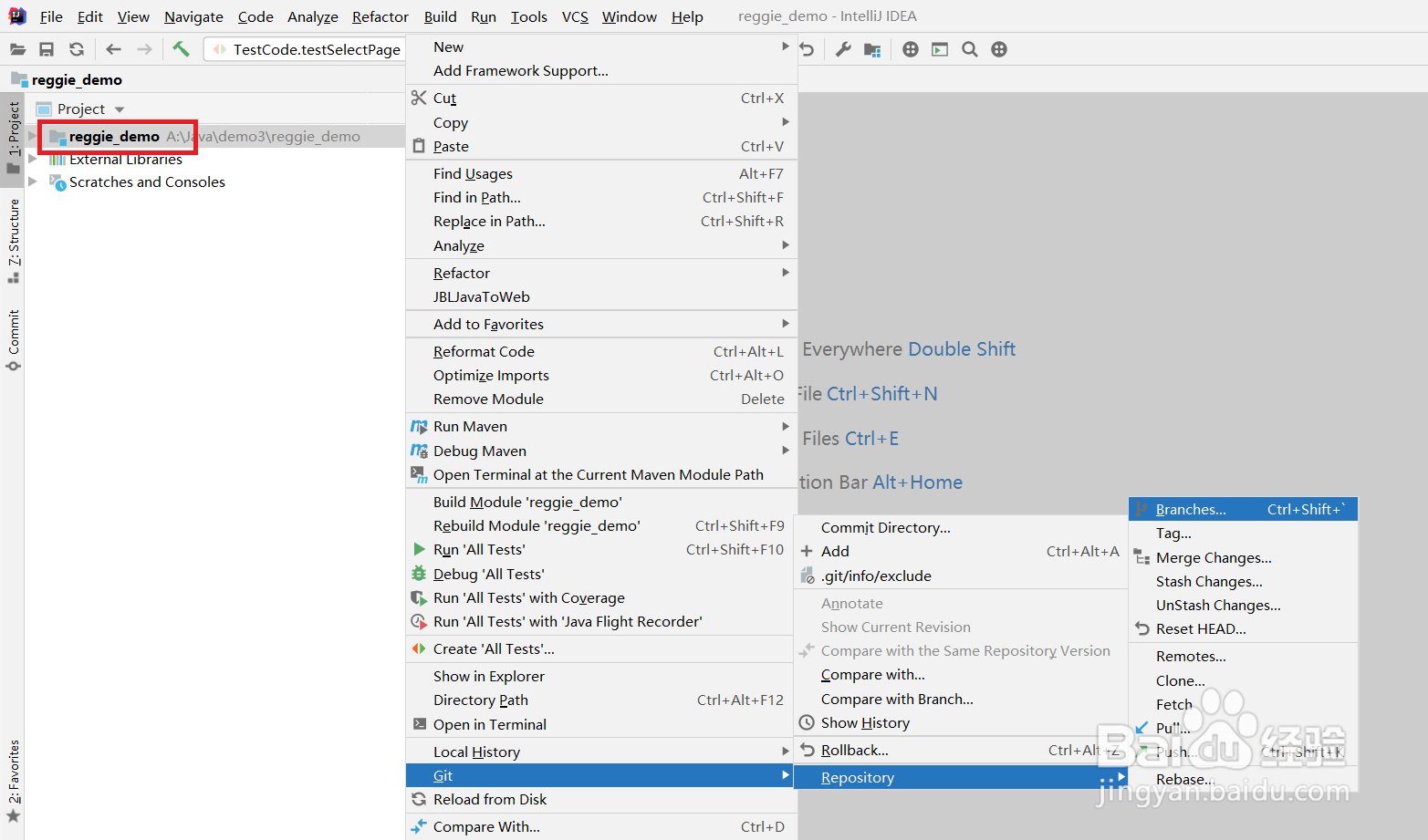The width and height of the screenshot is (1428, 840).
Task: Open Settings via the wrench icon
Action: coord(843,49)
